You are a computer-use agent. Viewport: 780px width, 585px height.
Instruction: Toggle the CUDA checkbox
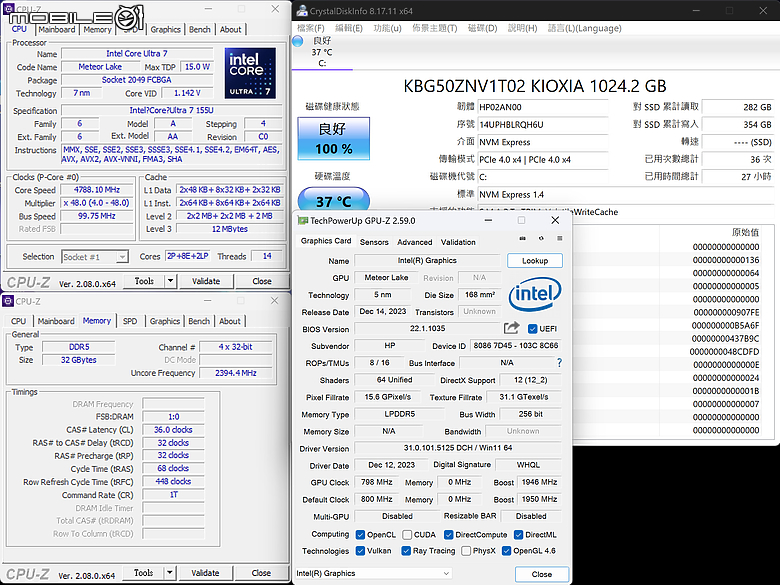[x=407, y=535]
